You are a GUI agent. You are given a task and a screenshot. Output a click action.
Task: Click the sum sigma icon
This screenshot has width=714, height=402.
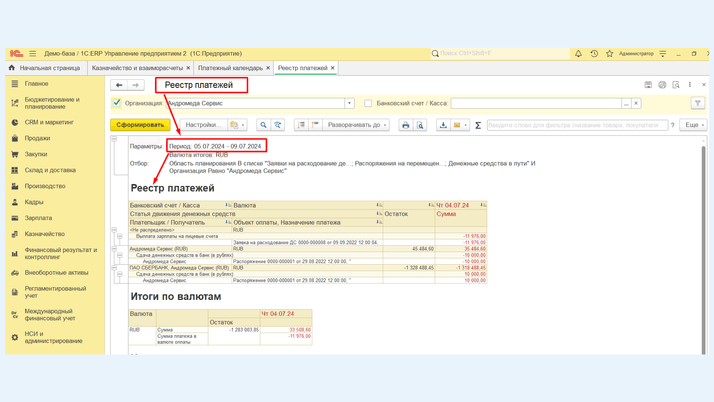(x=478, y=125)
